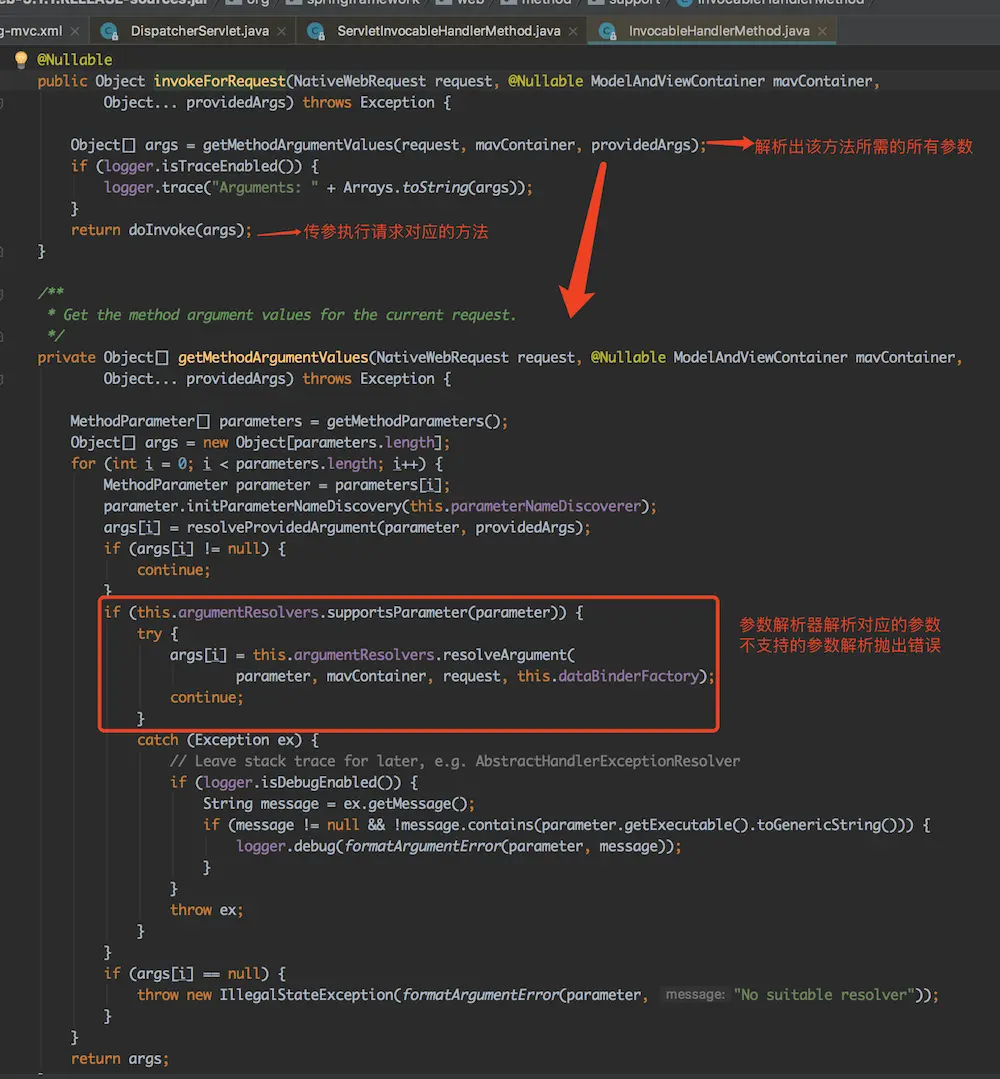Viewport: 1000px width, 1079px height.
Task: Click the DispatcherServlet.java tab's class icon
Action: (x=110, y=31)
